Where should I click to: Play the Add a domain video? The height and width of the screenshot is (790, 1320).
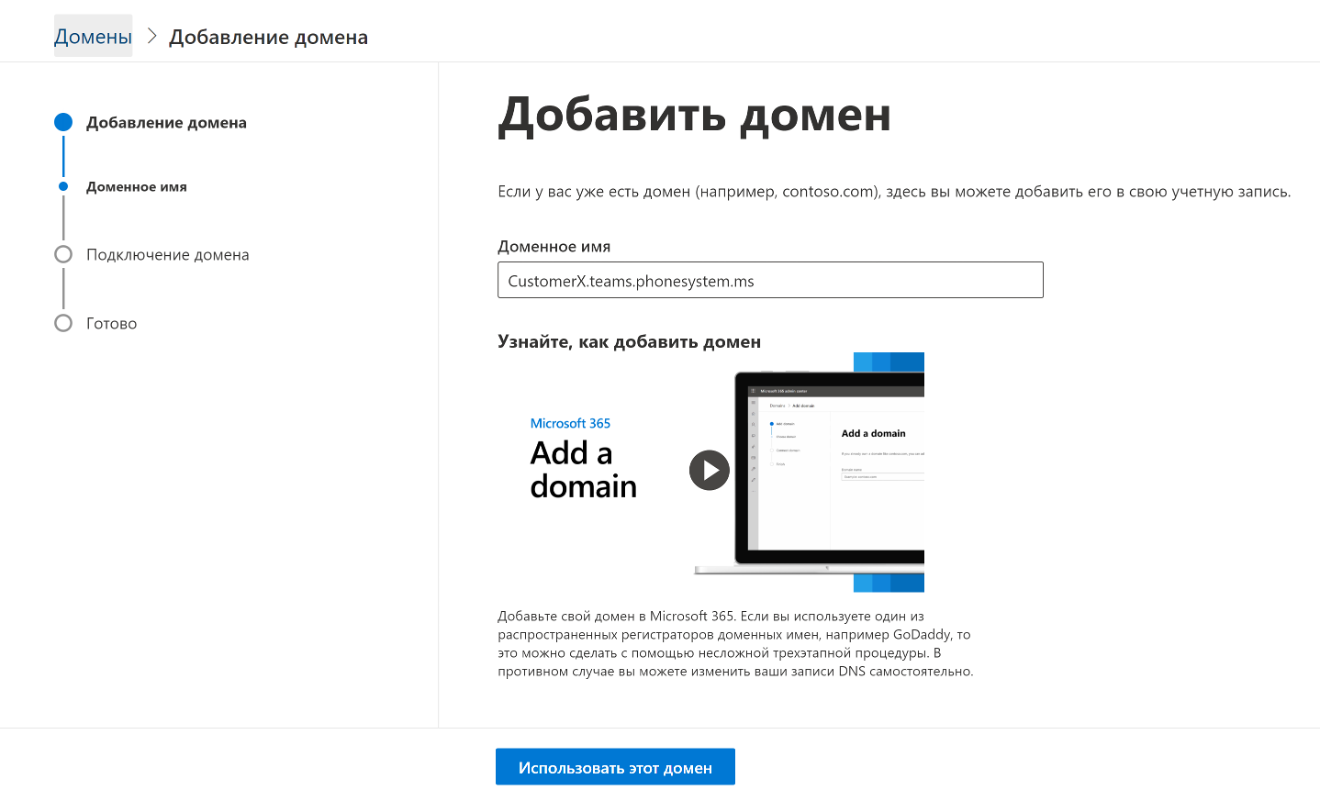[709, 470]
